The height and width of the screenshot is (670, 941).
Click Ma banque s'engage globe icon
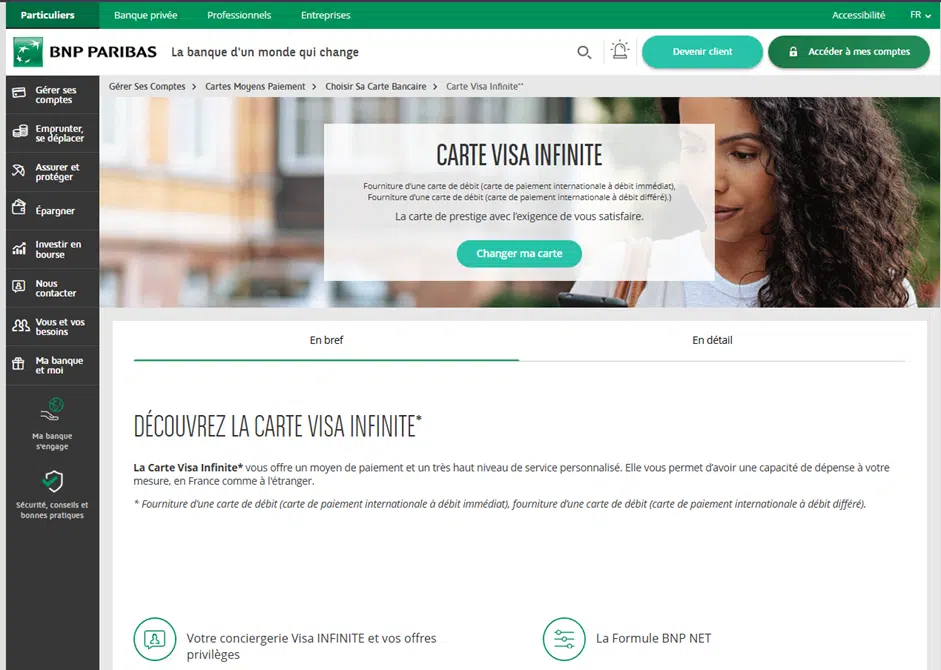(52, 408)
